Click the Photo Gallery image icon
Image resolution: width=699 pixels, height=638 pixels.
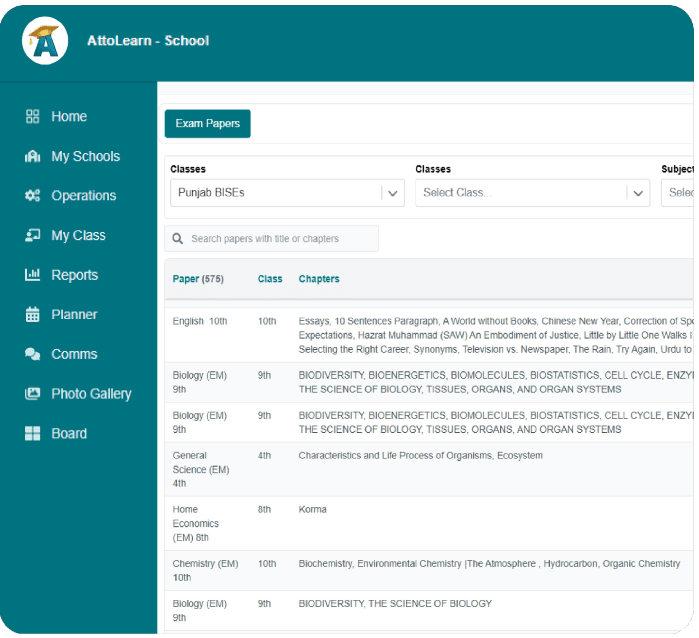(x=32, y=394)
